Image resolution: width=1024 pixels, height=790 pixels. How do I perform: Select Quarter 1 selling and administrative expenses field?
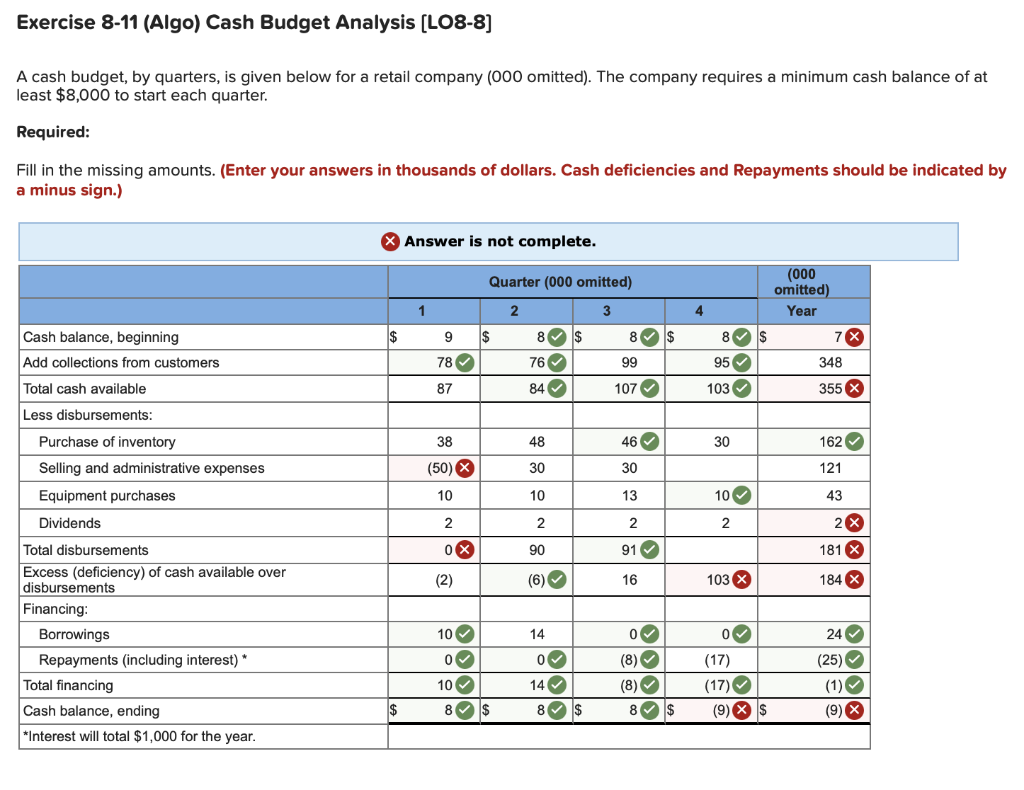click(434, 468)
